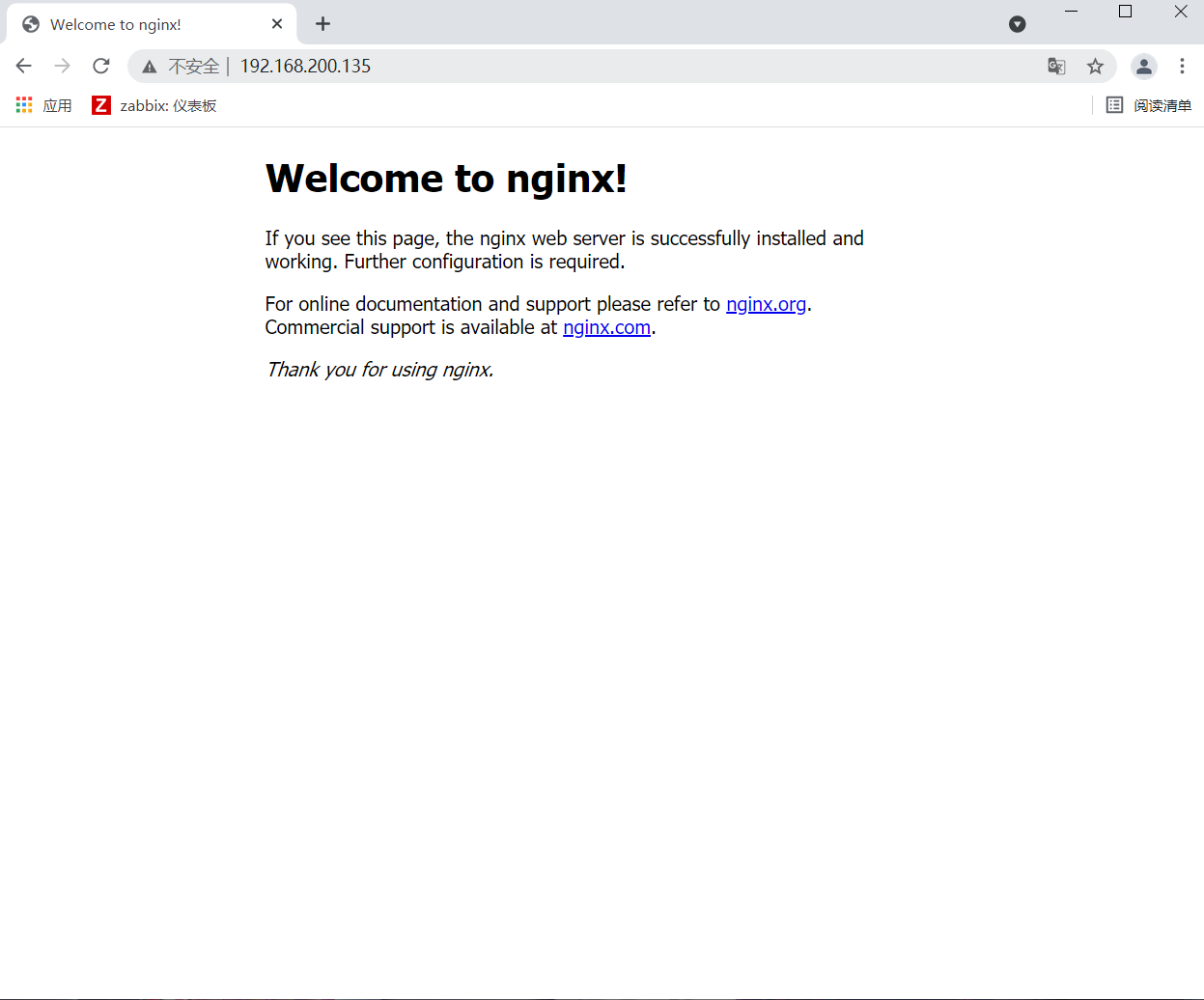Maximize the Chrome window
The height and width of the screenshot is (1000, 1204).
pos(1125,12)
